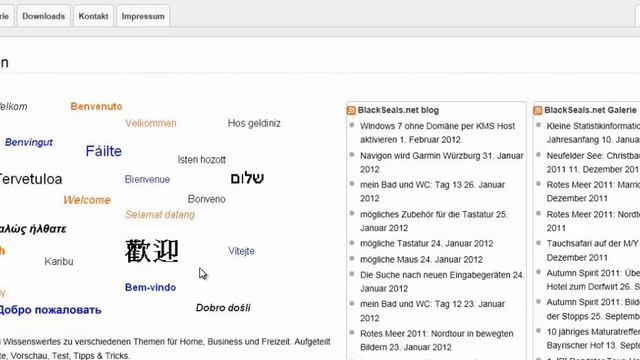640x360 pixels.
Task: Open gallery entry 'Tauchsafari auf der M/Y'
Action: pos(593,250)
